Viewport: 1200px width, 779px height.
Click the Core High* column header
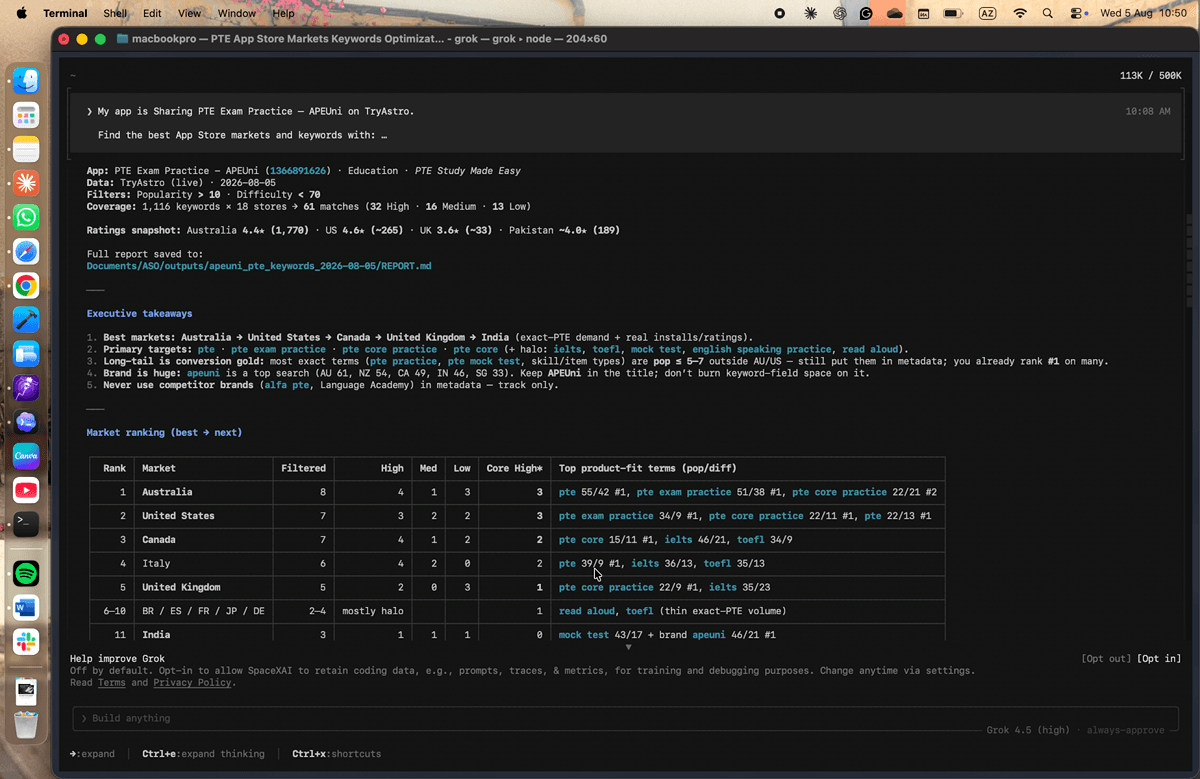click(x=514, y=468)
